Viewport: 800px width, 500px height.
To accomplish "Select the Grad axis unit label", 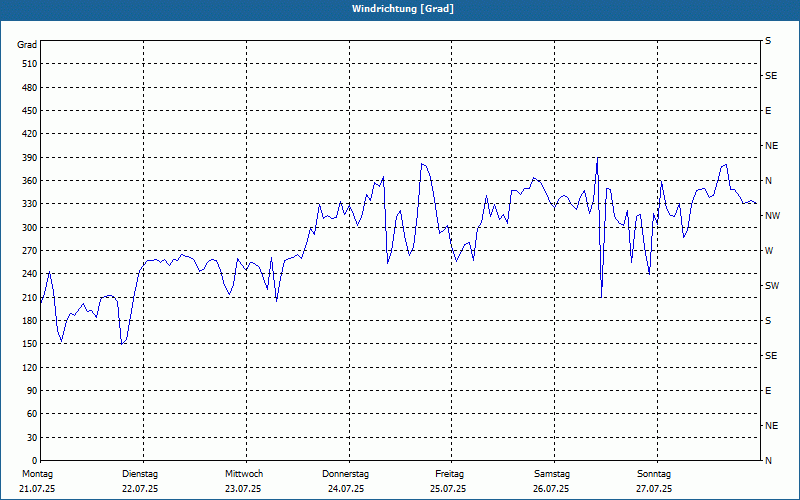I will [x=27, y=45].
